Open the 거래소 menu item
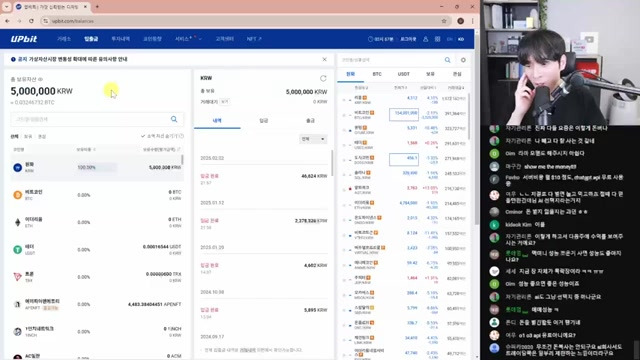This screenshot has height=360, width=640. pyautogui.click(x=64, y=39)
